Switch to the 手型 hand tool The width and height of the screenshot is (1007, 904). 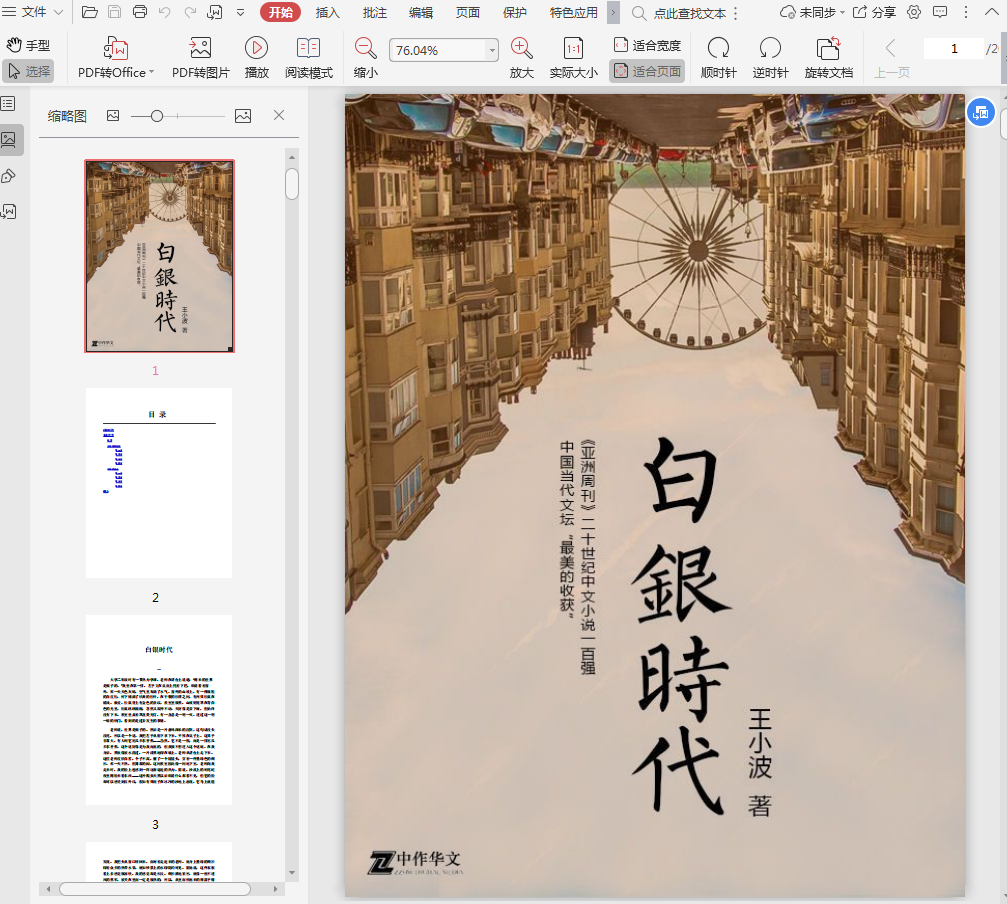[28, 45]
